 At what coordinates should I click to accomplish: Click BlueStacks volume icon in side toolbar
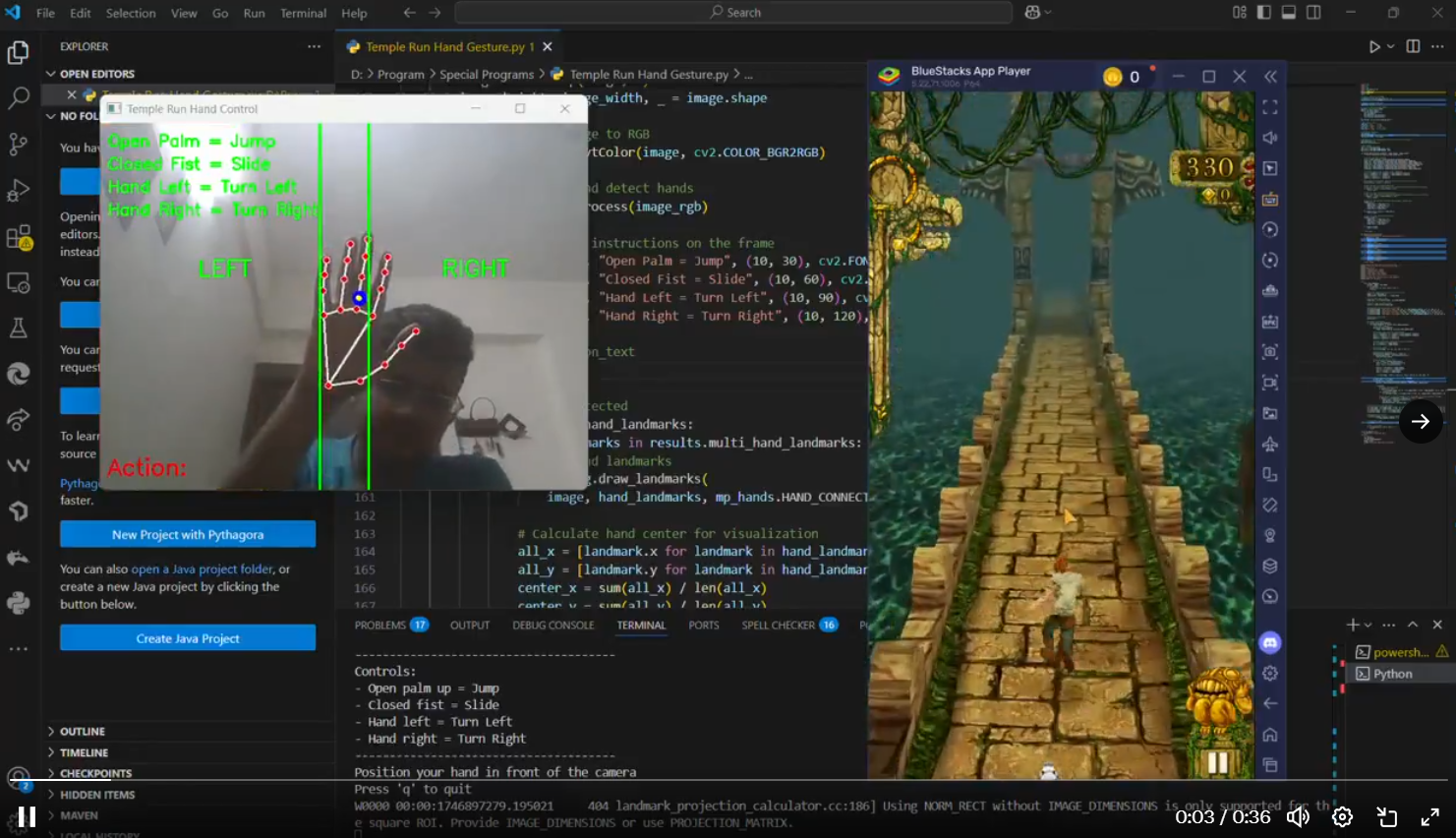[x=1270, y=138]
